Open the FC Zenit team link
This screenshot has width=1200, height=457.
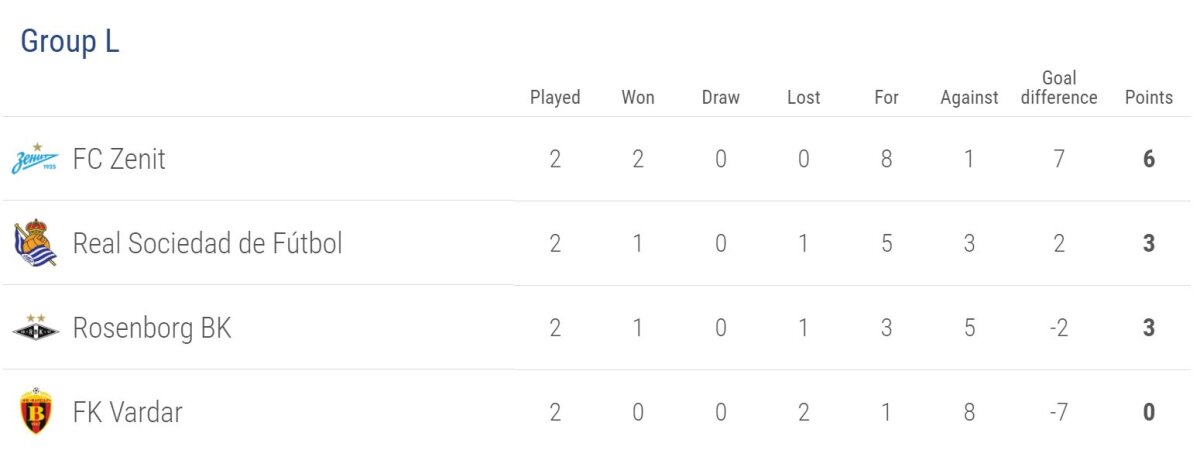(119, 159)
